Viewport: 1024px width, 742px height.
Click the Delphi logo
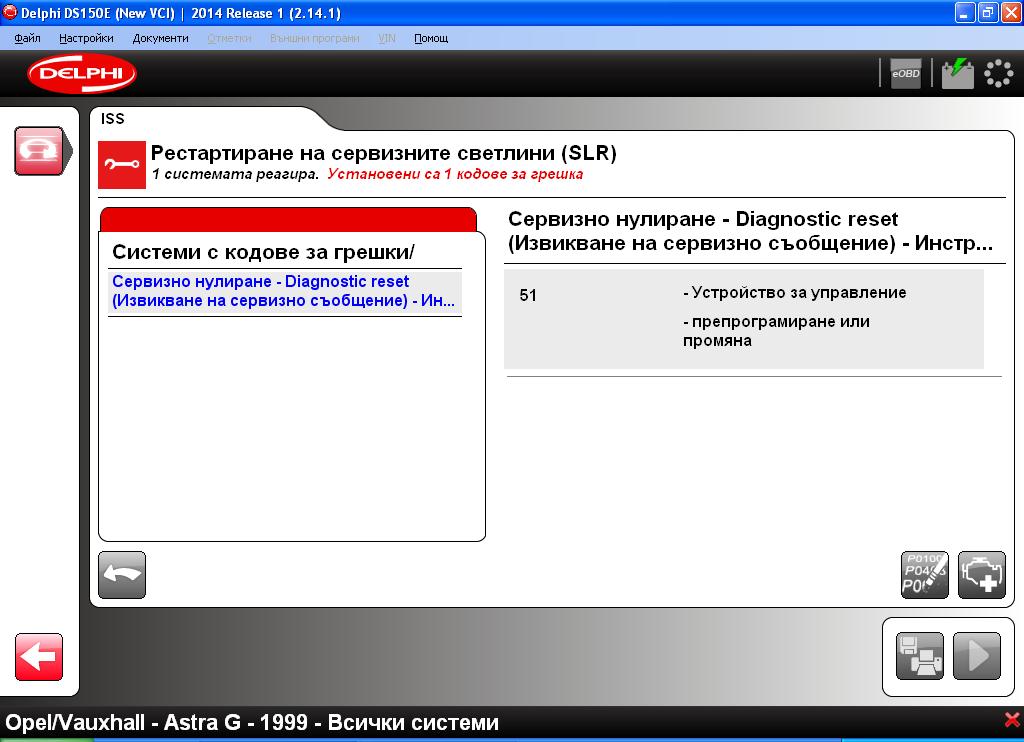(82, 73)
